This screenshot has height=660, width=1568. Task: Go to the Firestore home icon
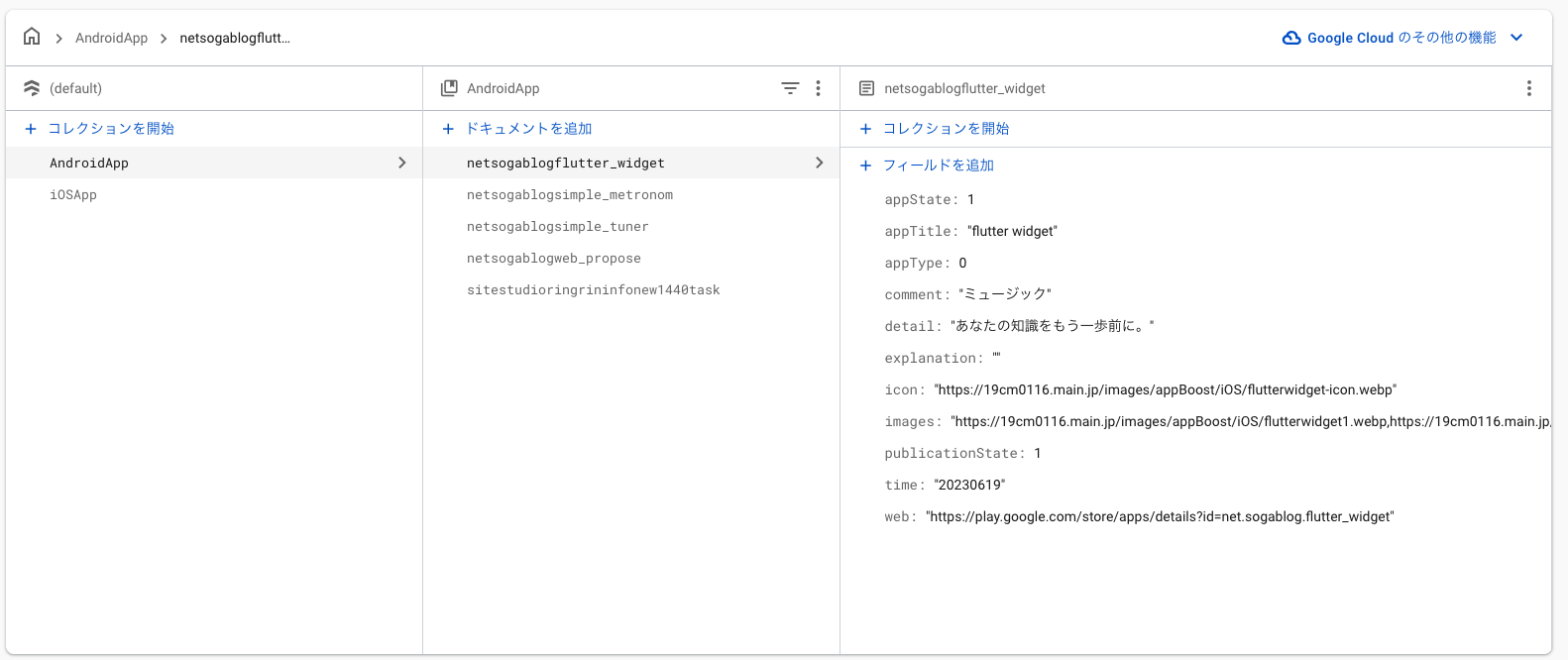pos(32,37)
